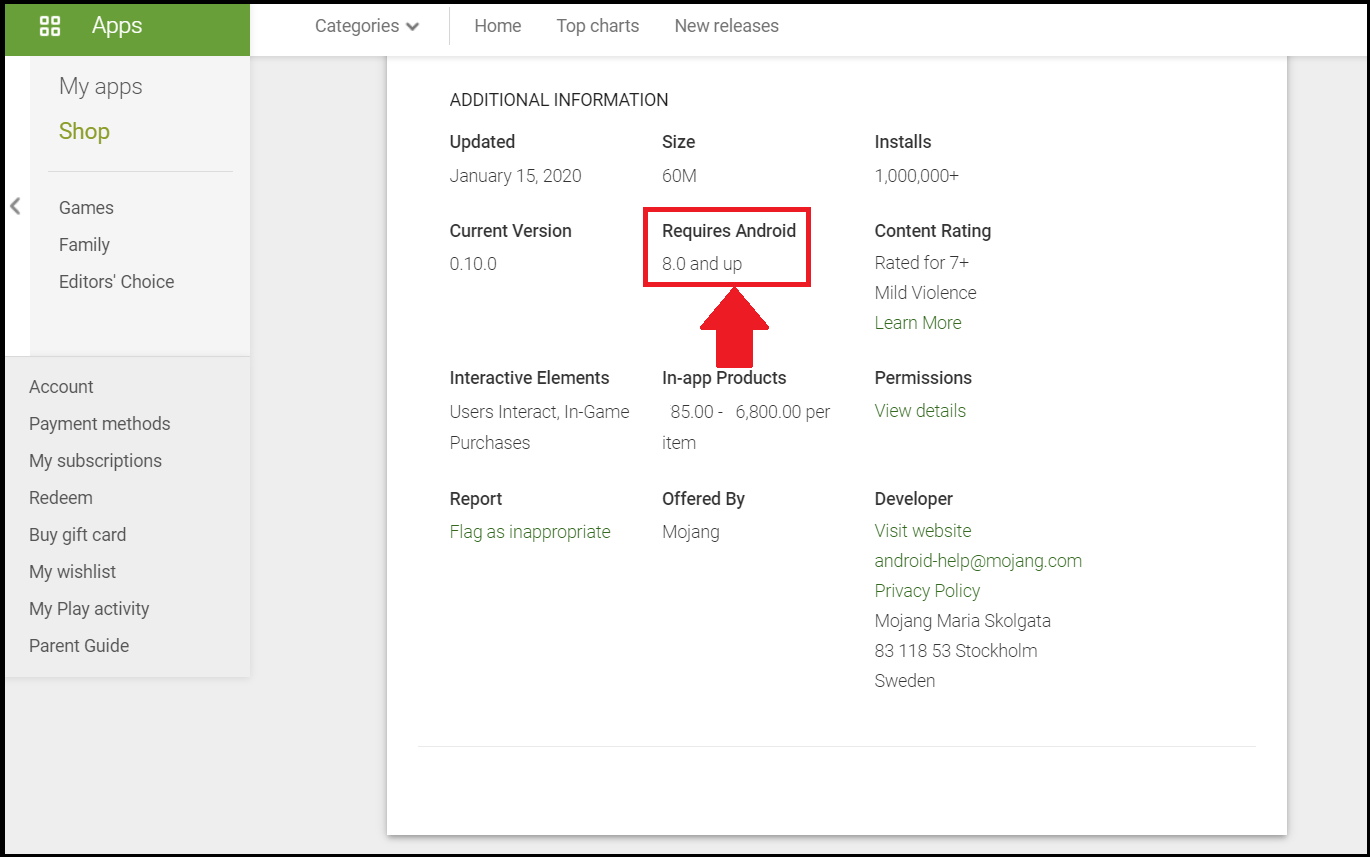Viewport: 1370px width, 857px height.
Task: Click the 'In-app Products' label
Action: [x=724, y=378]
